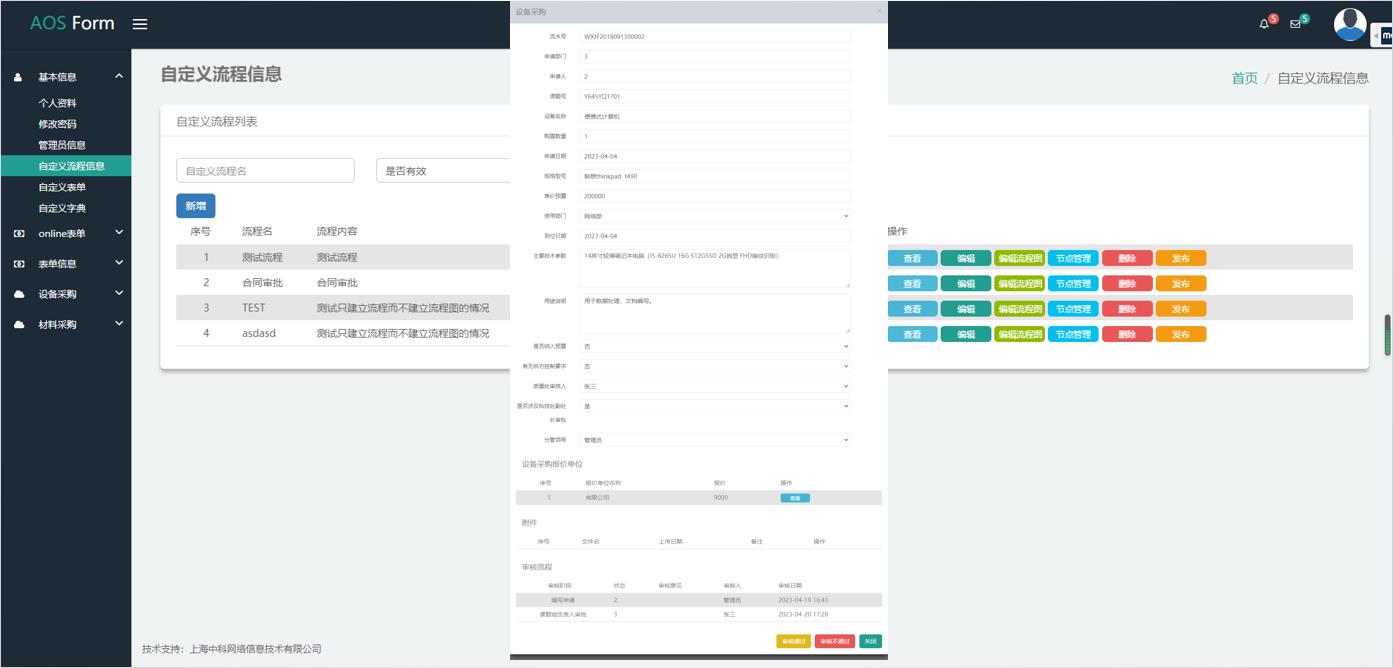
Task: Open the 分管领导 dropdown
Action: [714, 440]
